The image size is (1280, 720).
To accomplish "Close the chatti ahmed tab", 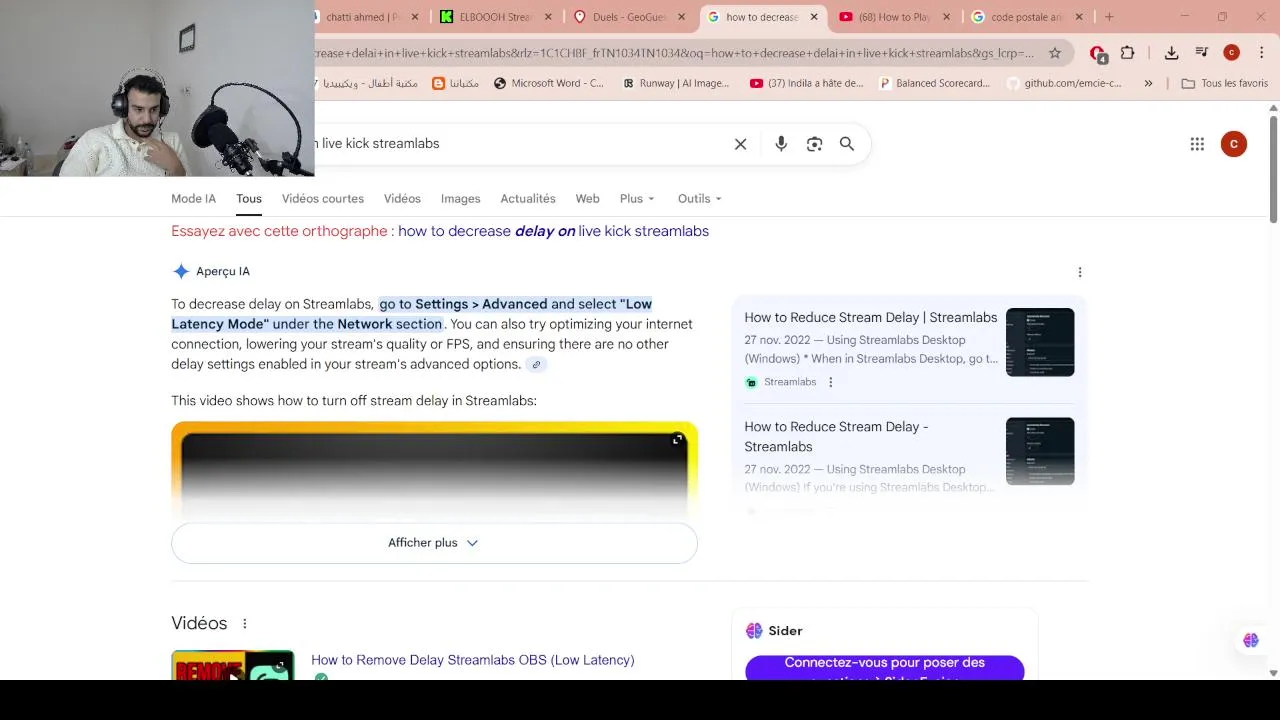I will coord(415,17).
